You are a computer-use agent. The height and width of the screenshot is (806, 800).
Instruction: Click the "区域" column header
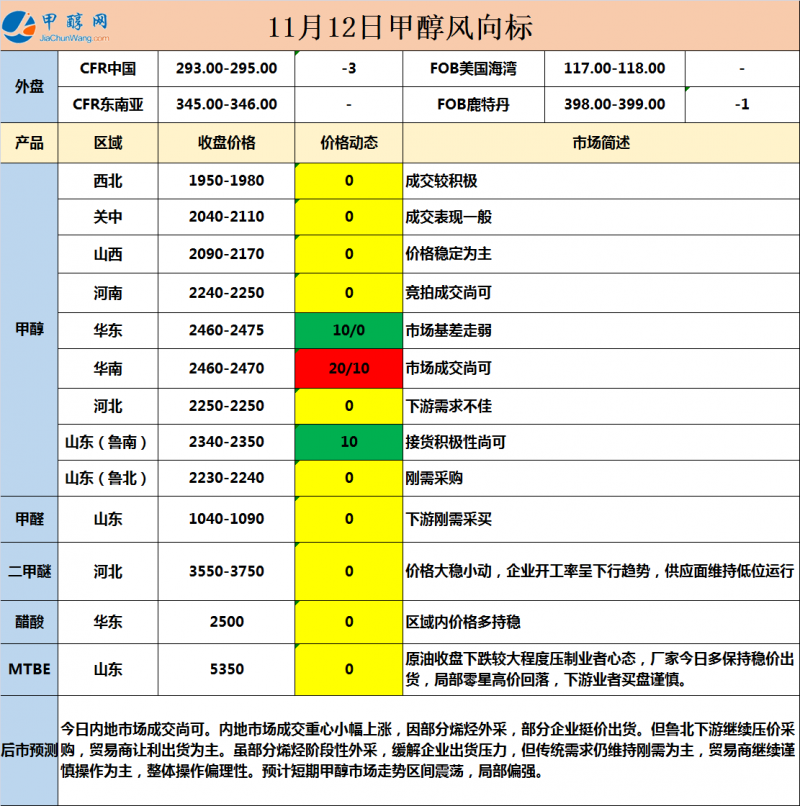tap(108, 142)
